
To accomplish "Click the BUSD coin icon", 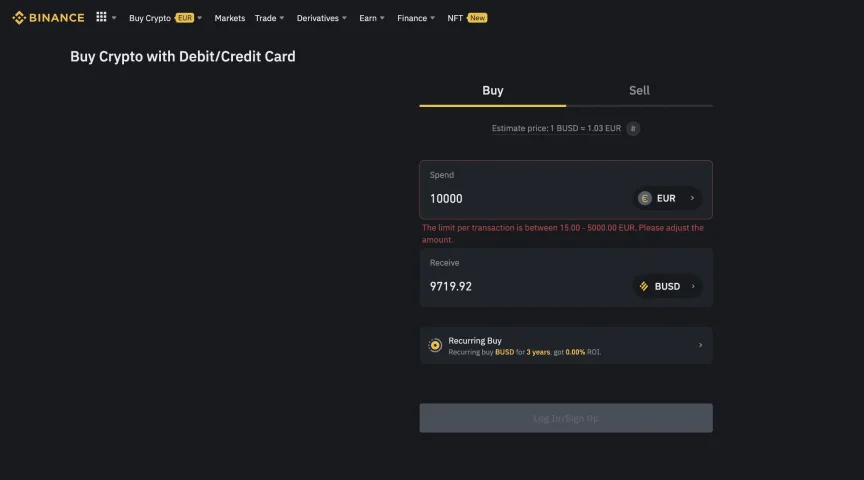I will point(644,287).
